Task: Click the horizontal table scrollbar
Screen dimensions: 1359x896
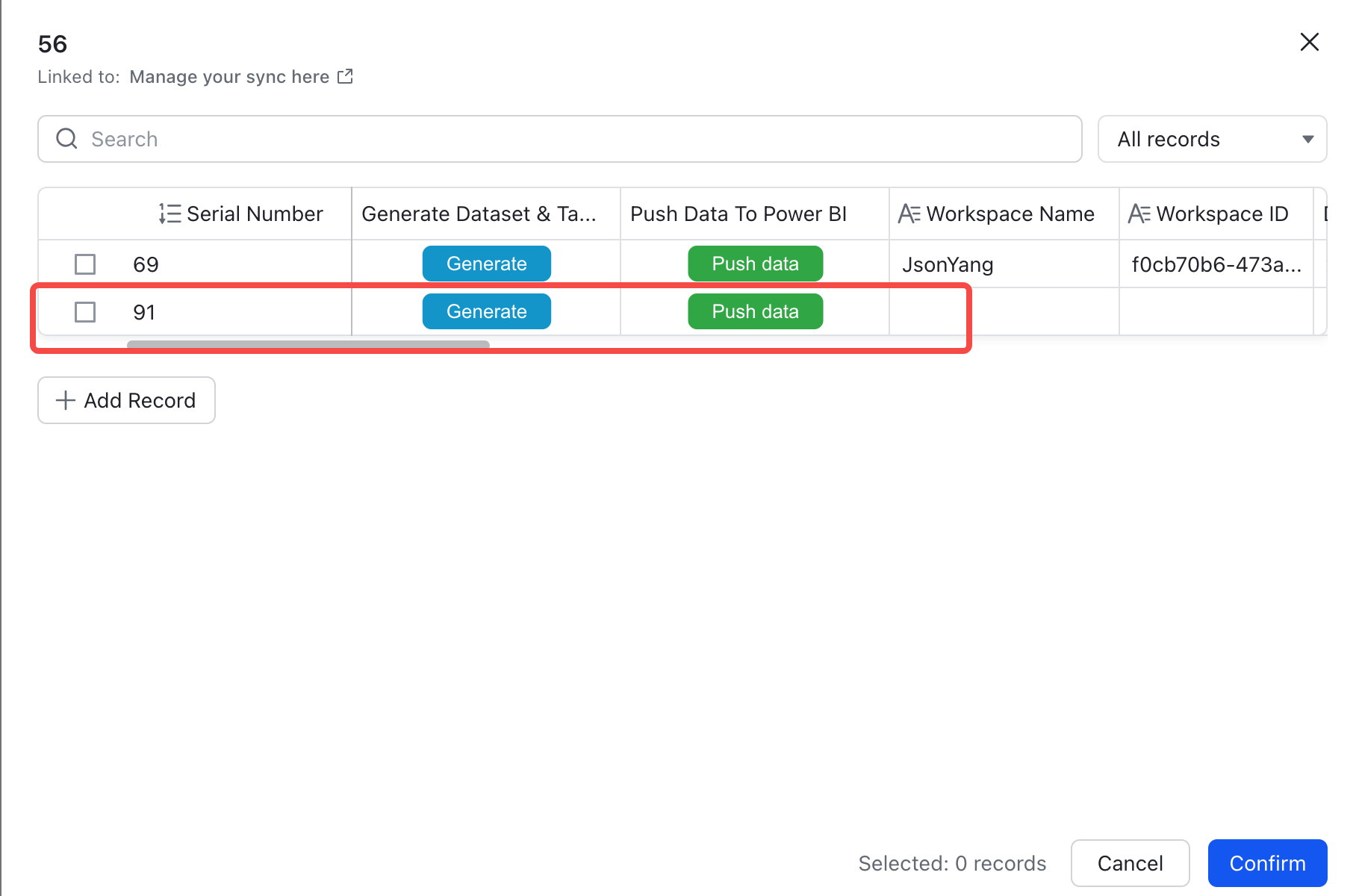Action: (x=308, y=344)
